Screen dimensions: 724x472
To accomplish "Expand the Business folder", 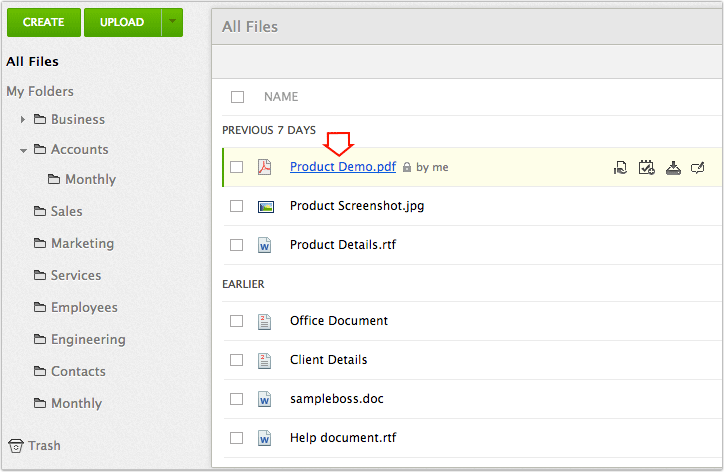I will (x=23, y=120).
